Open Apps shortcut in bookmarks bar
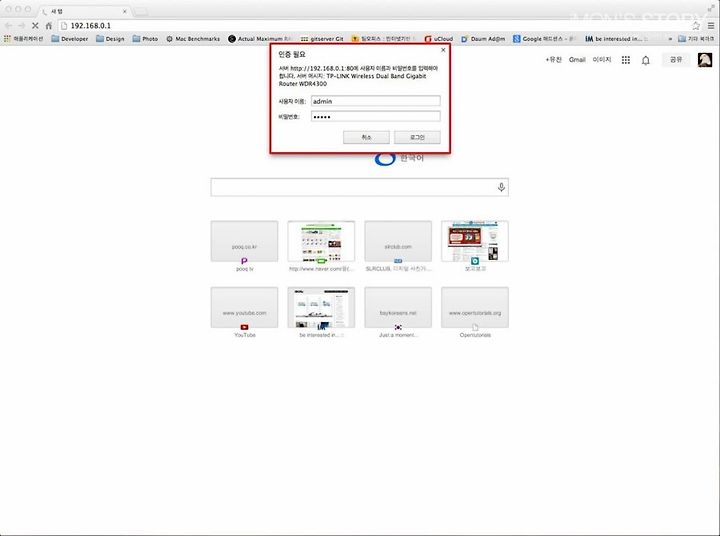Image resolution: width=720 pixels, height=536 pixels. (23, 39)
